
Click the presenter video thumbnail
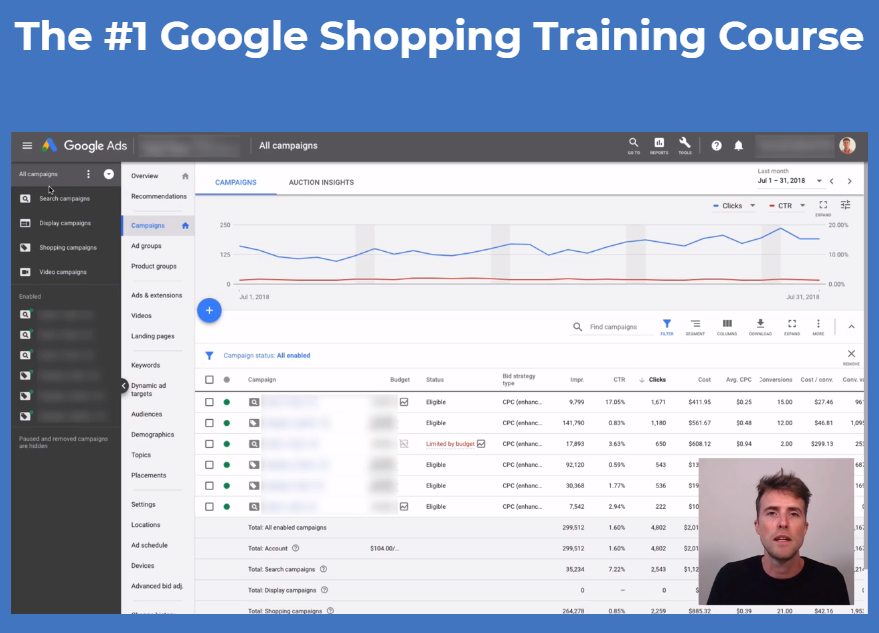[776, 532]
